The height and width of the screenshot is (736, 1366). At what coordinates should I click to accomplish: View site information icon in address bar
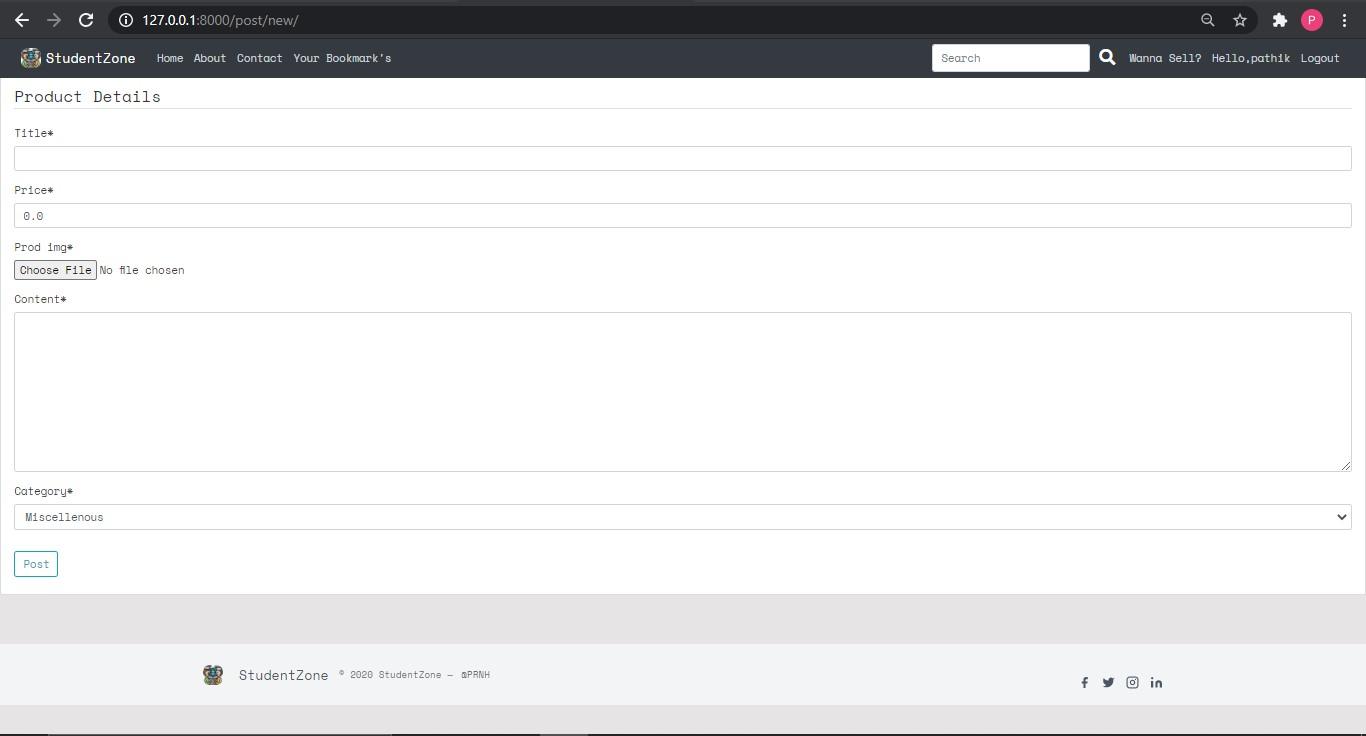point(126,20)
